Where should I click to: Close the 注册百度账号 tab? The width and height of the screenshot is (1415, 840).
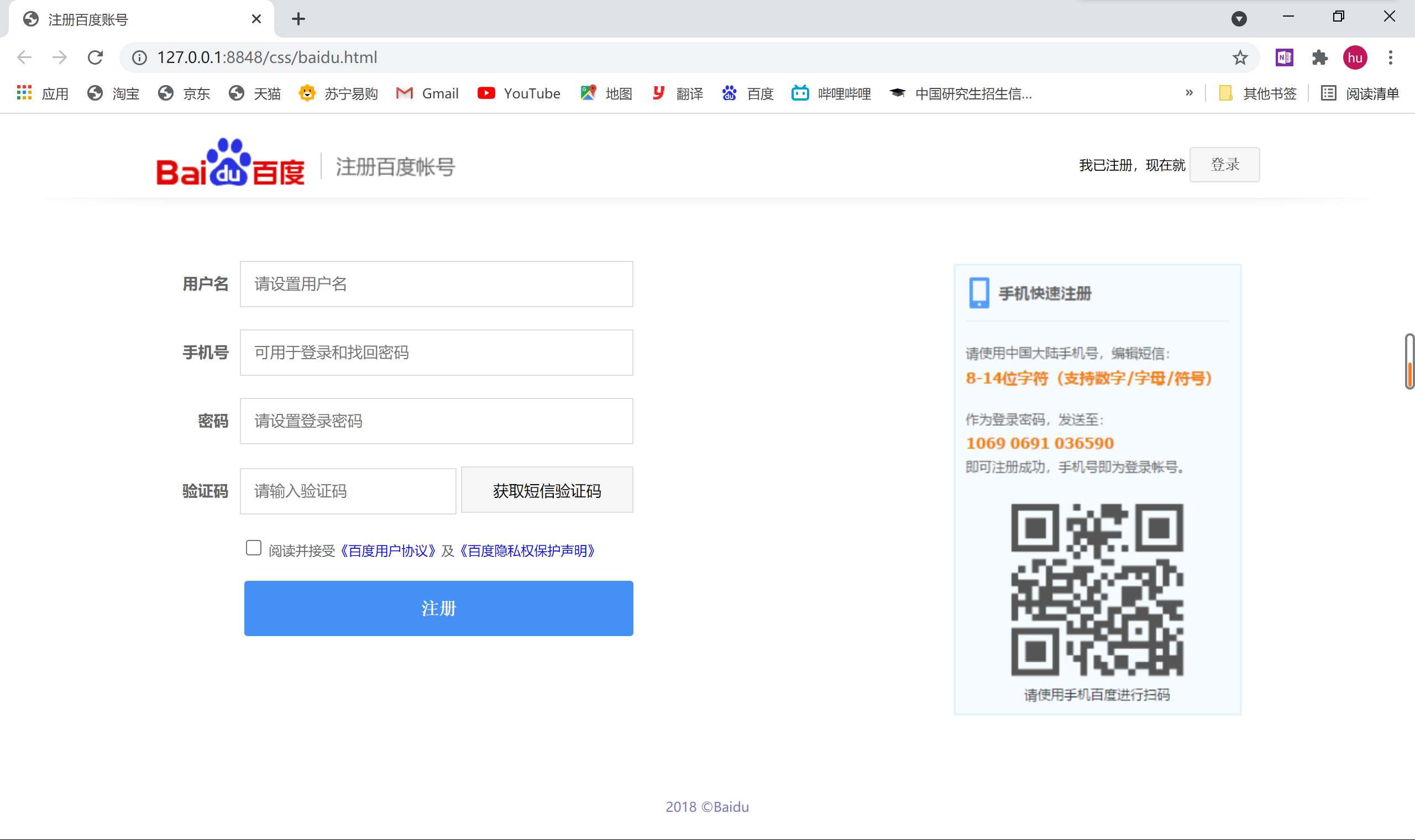point(256,19)
